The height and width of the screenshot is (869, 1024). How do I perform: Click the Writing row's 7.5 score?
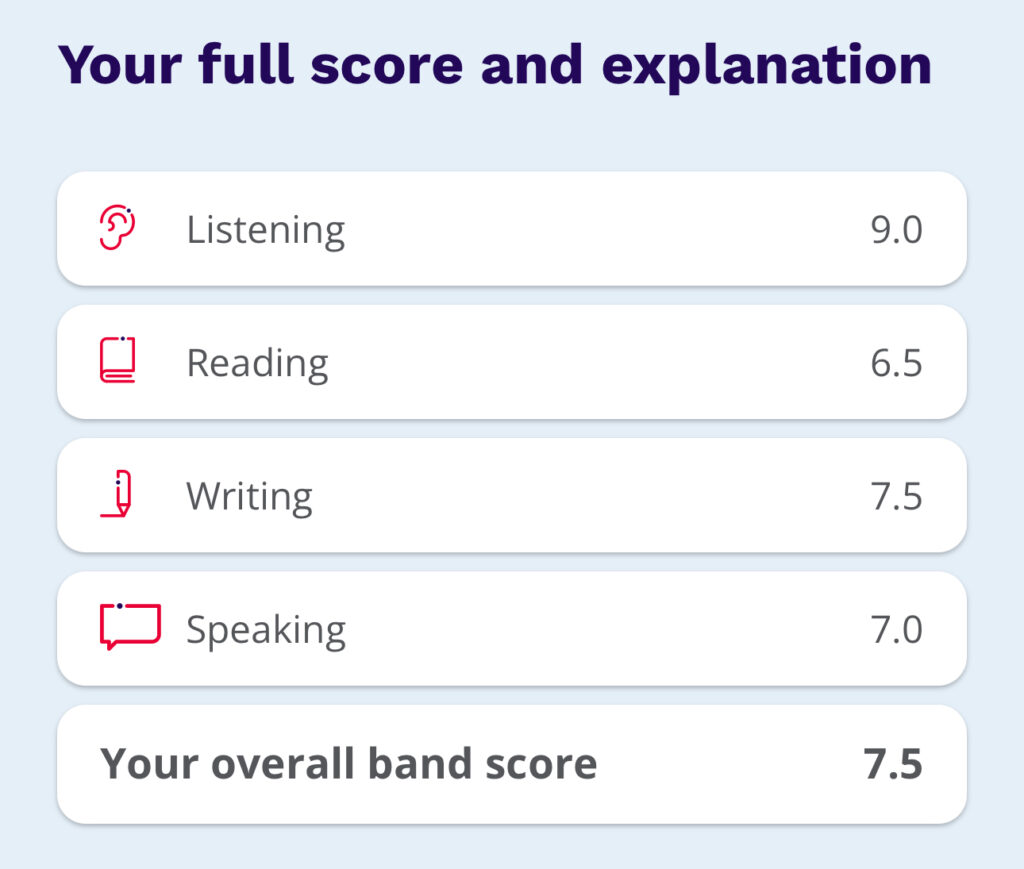(x=896, y=496)
